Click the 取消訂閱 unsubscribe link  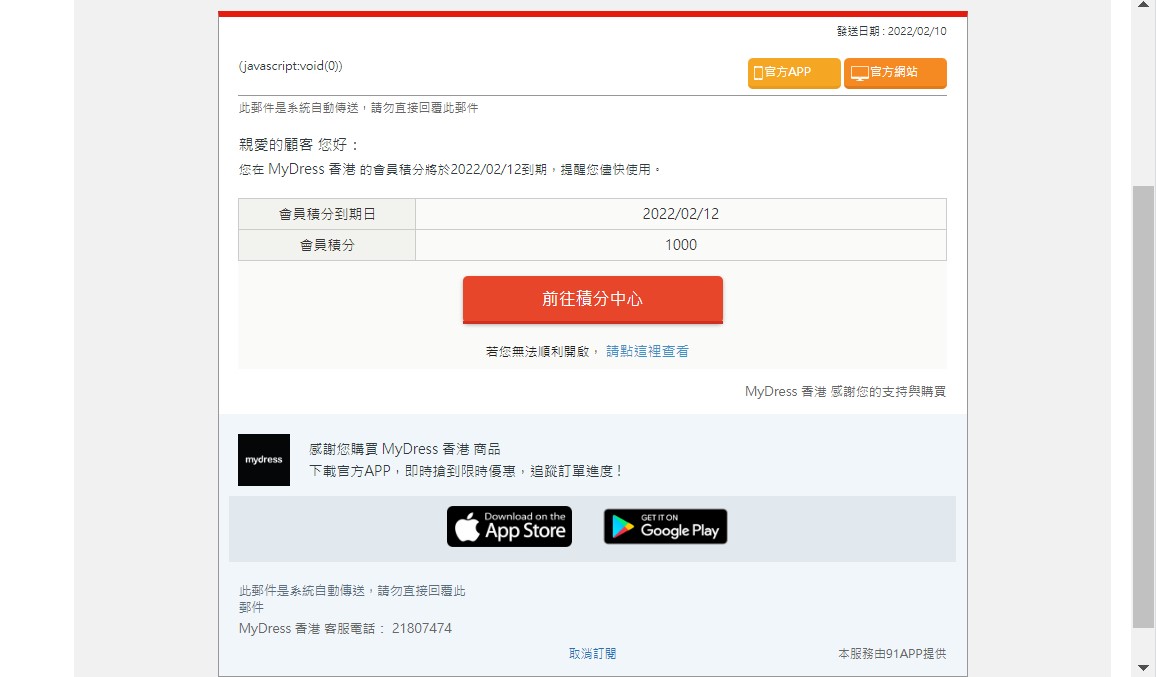pos(593,653)
